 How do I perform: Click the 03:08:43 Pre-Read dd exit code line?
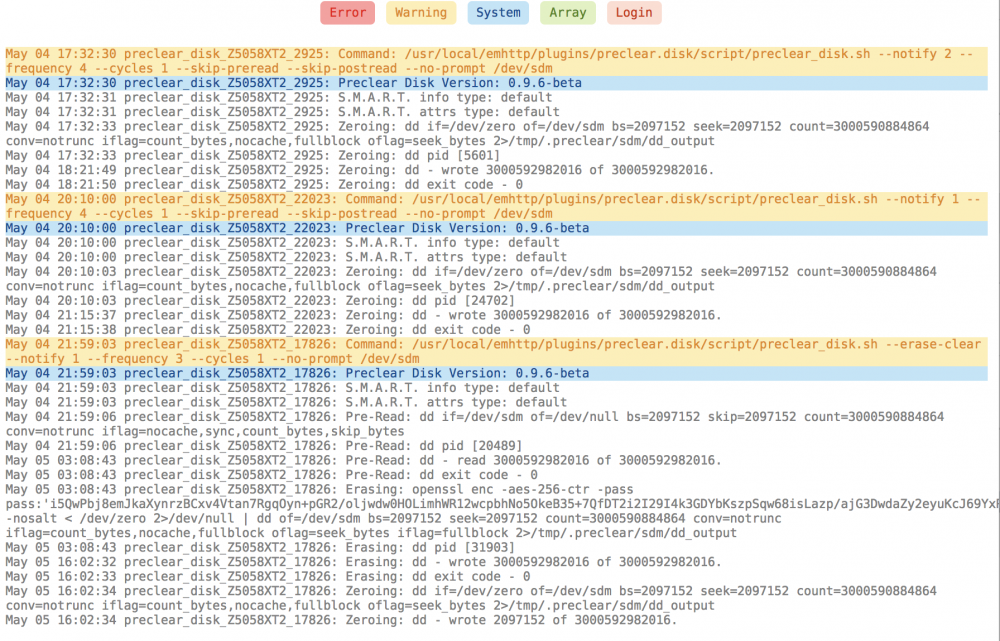[x=272, y=475]
